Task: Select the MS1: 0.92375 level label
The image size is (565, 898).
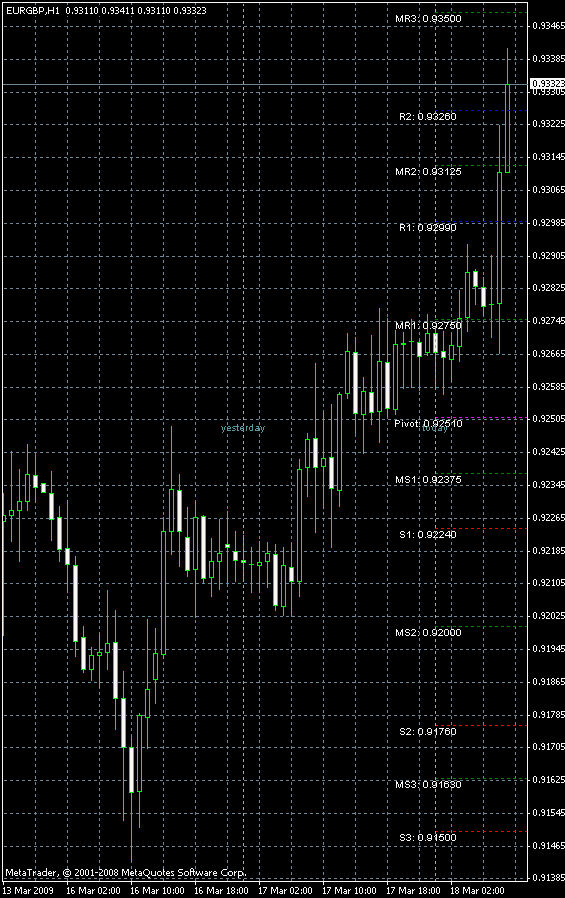Action: click(428, 480)
